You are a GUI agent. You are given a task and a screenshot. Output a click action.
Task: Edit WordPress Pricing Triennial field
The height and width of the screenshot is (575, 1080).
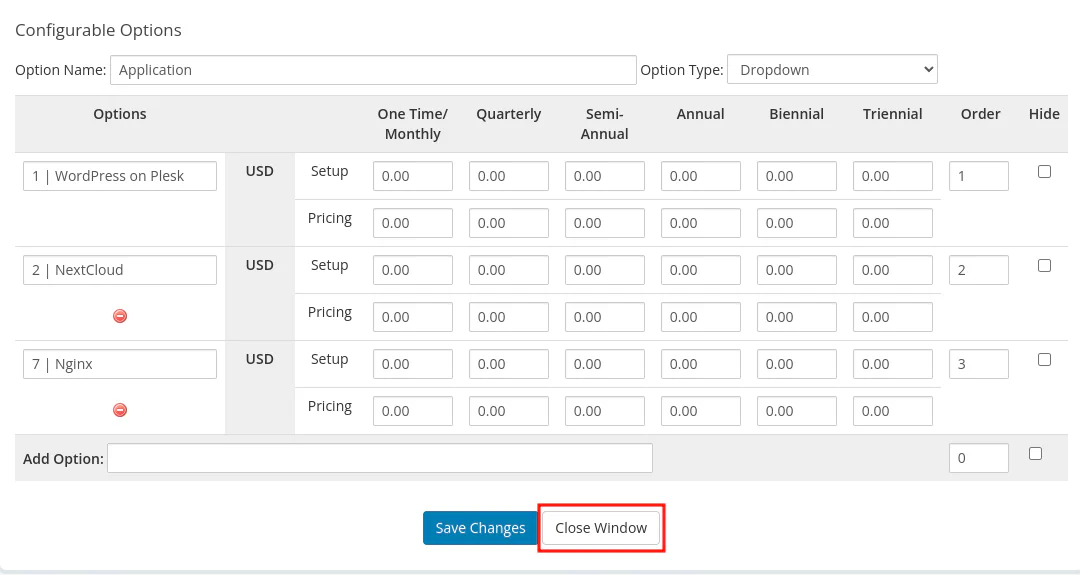[x=893, y=223]
